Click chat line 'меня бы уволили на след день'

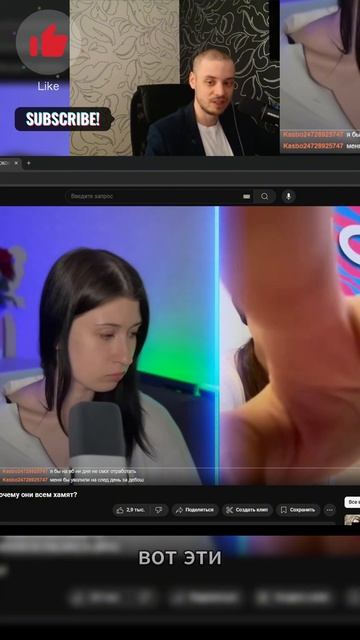coord(96,480)
